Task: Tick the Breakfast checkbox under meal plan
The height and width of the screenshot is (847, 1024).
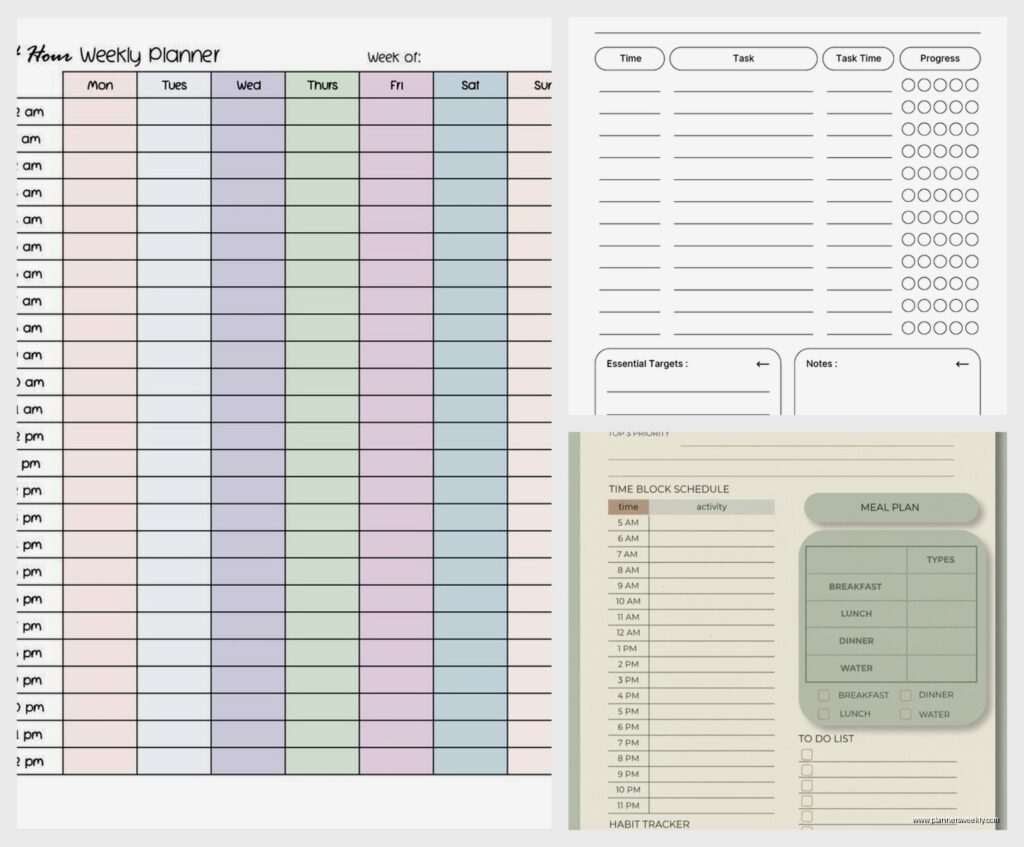Action: (x=823, y=695)
